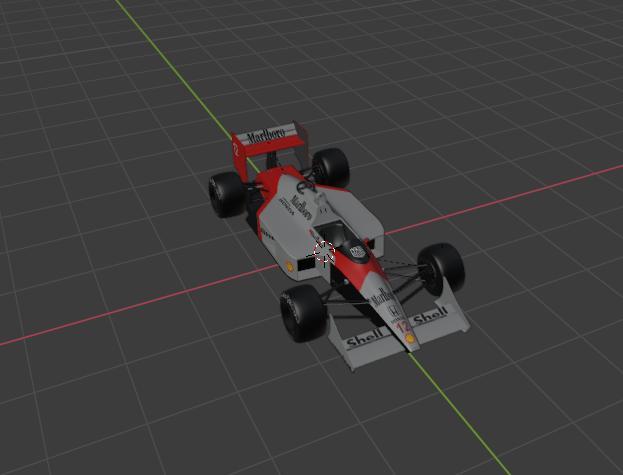Image resolution: width=623 pixels, height=475 pixels.
Task: Click the 3D cursor crosshair near the cockpit
Action: click(x=325, y=252)
